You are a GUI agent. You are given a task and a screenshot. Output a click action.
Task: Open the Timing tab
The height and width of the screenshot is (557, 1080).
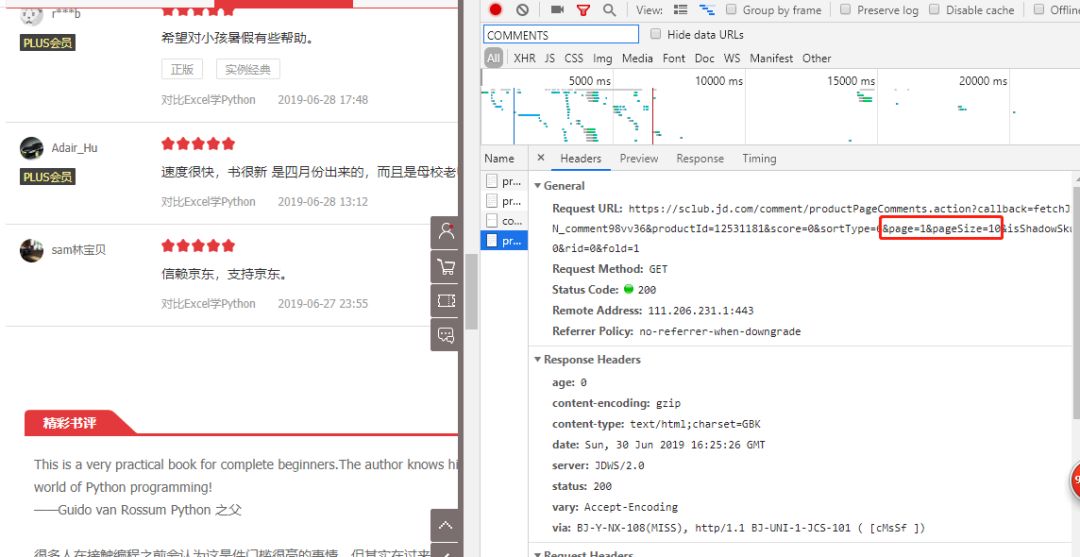[759, 158]
